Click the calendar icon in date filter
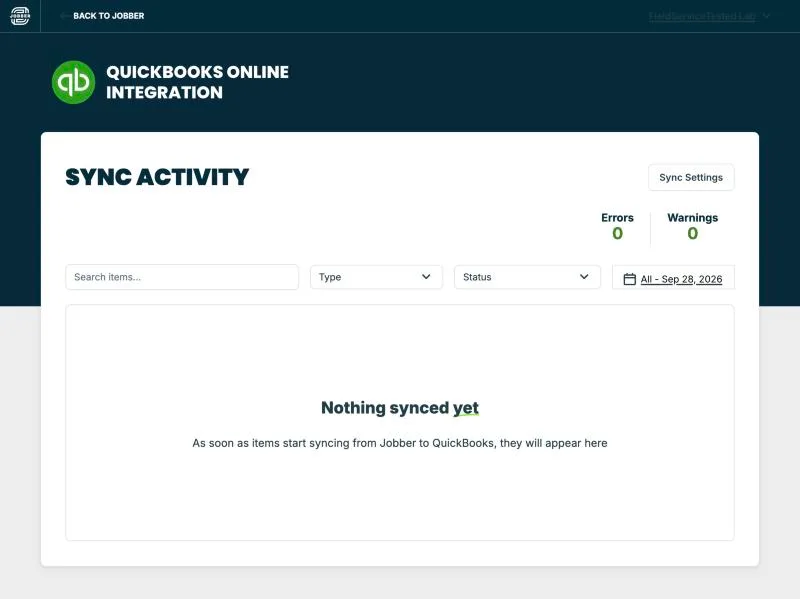This screenshot has width=800, height=599. coord(630,279)
